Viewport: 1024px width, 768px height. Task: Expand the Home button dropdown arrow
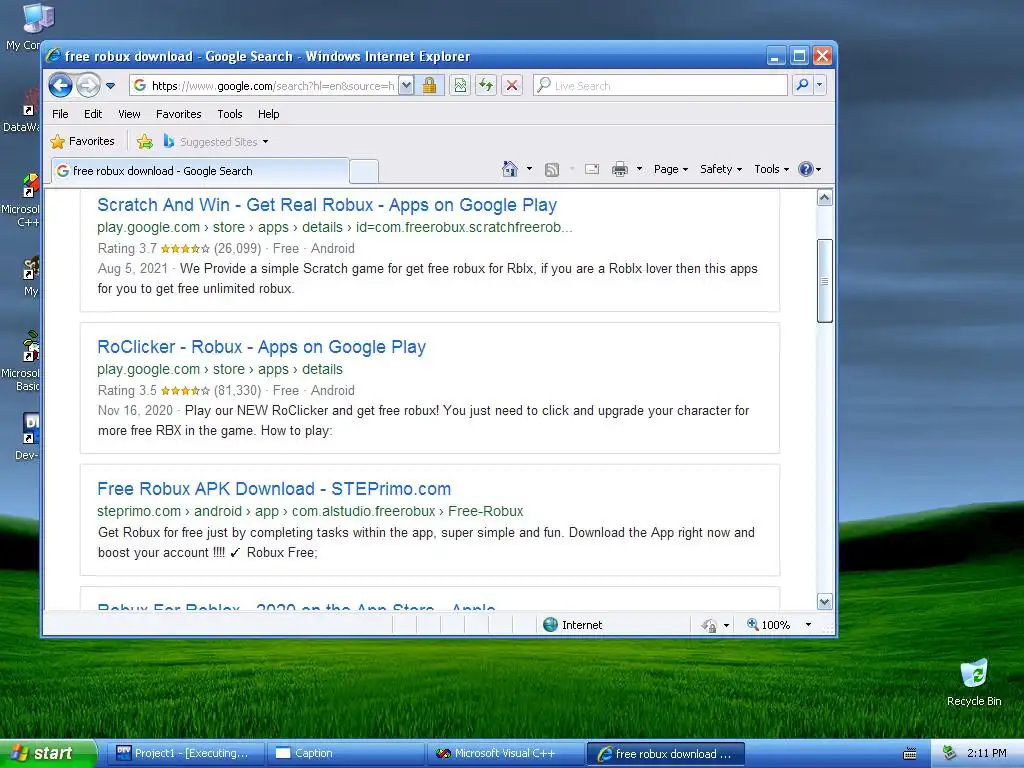pos(529,169)
